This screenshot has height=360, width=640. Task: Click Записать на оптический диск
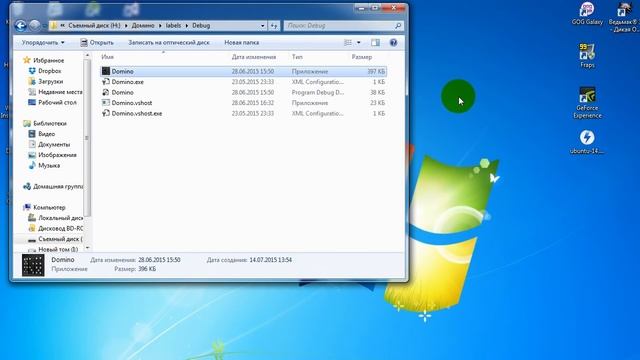click(169, 42)
